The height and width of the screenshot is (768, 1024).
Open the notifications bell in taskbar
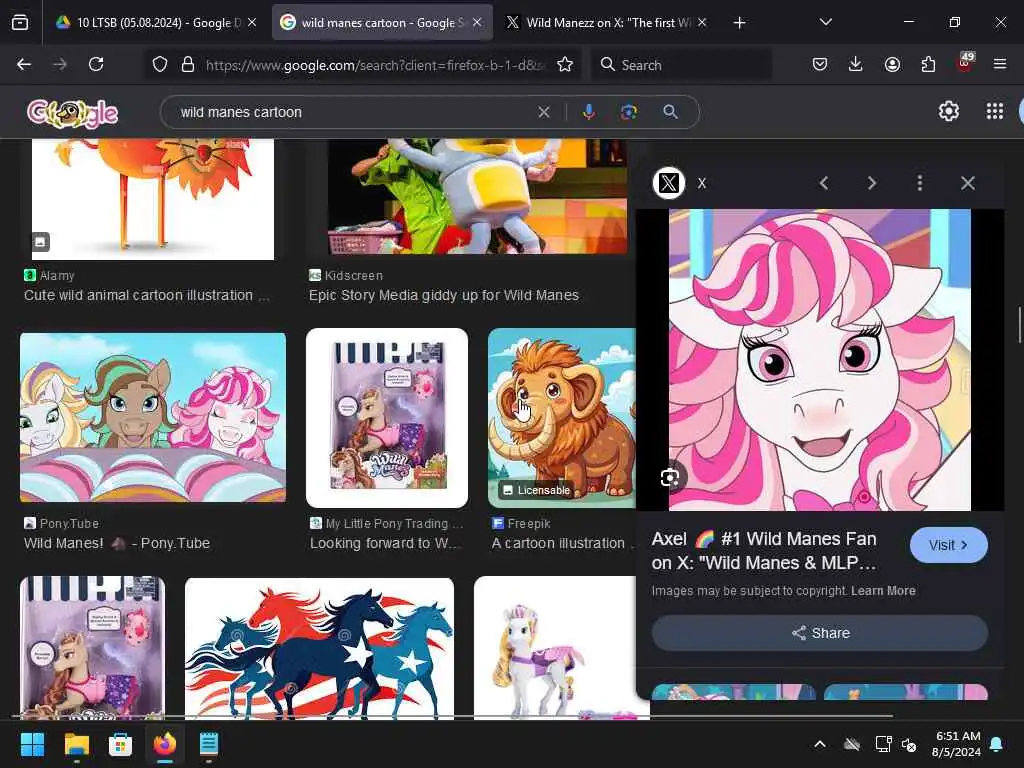pos(997,744)
